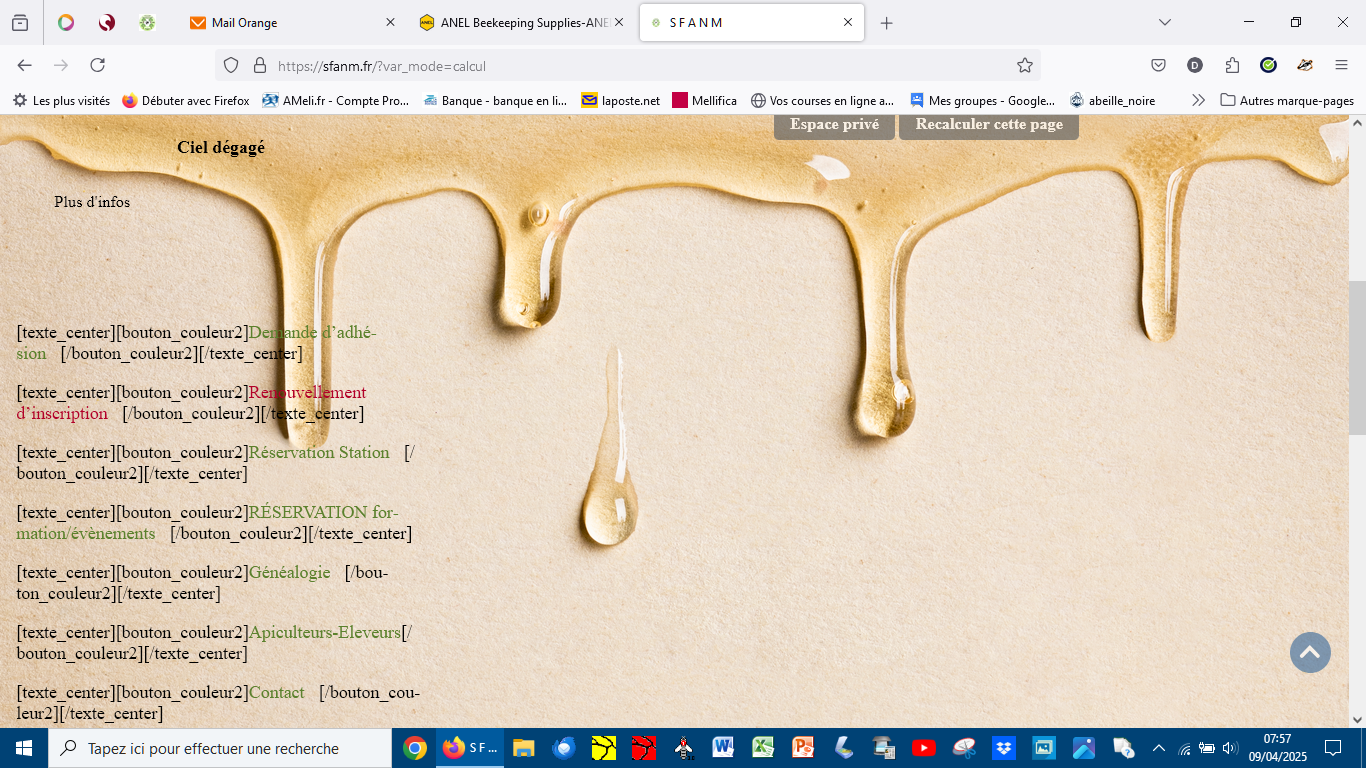The image size is (1366, 768).
Task: Launch PowerPoint from taskbar
Action: (803, 748)
